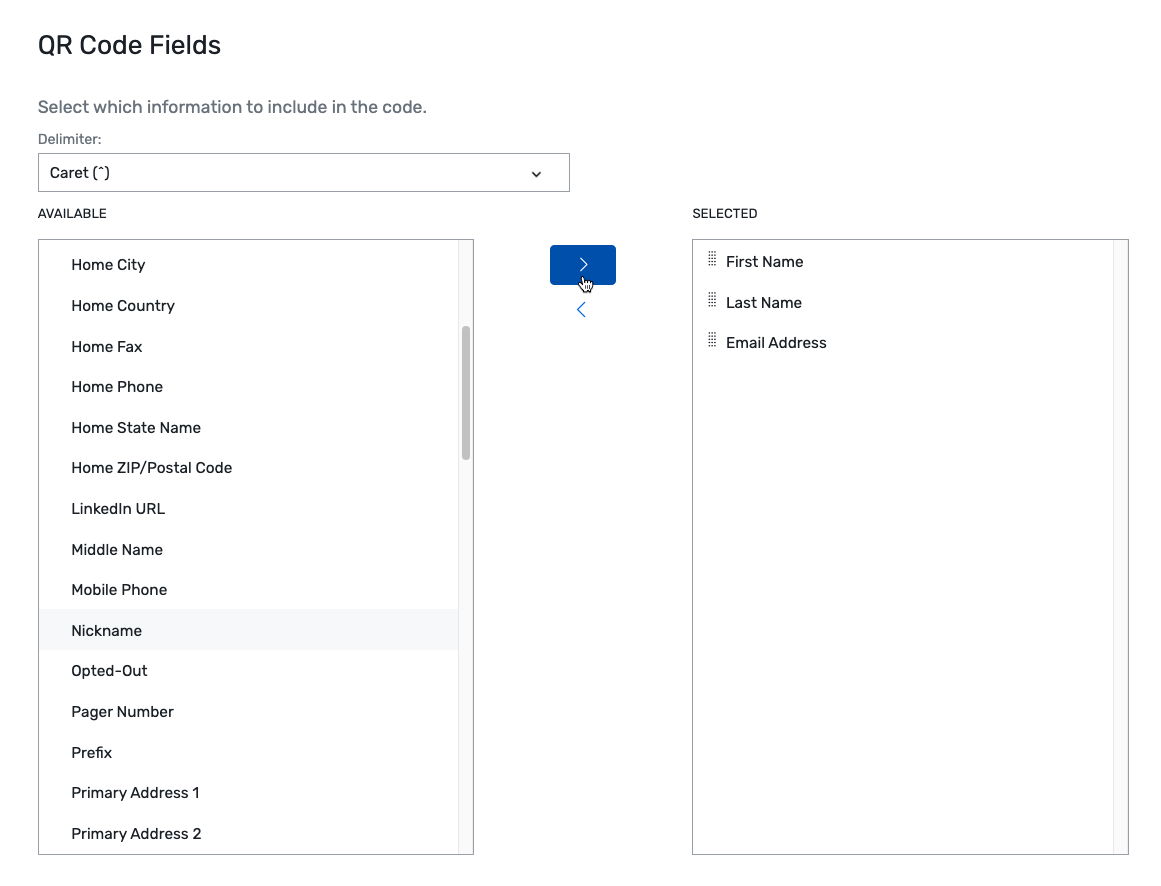The height and width of the screenshot is (886, 1161).
Task: Pick the Middle Name field
Action: pos(117,550)
